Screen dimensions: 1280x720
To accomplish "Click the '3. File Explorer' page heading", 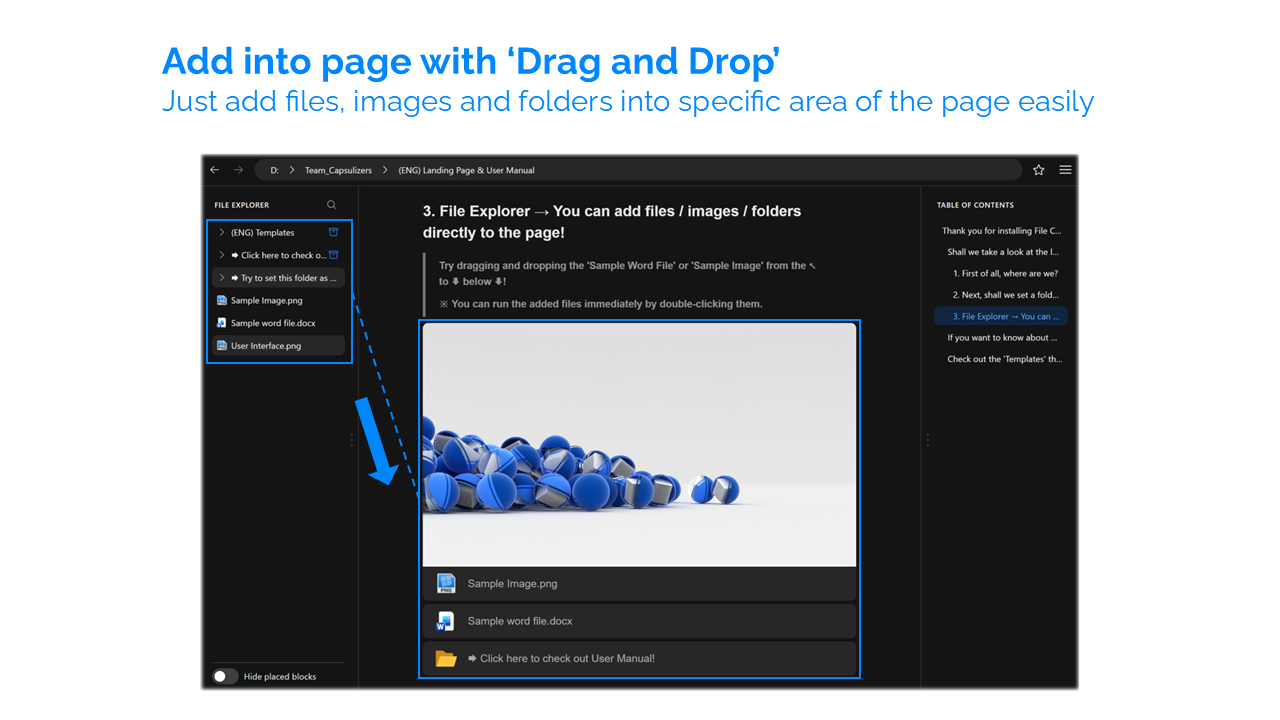I will (612, 222).
